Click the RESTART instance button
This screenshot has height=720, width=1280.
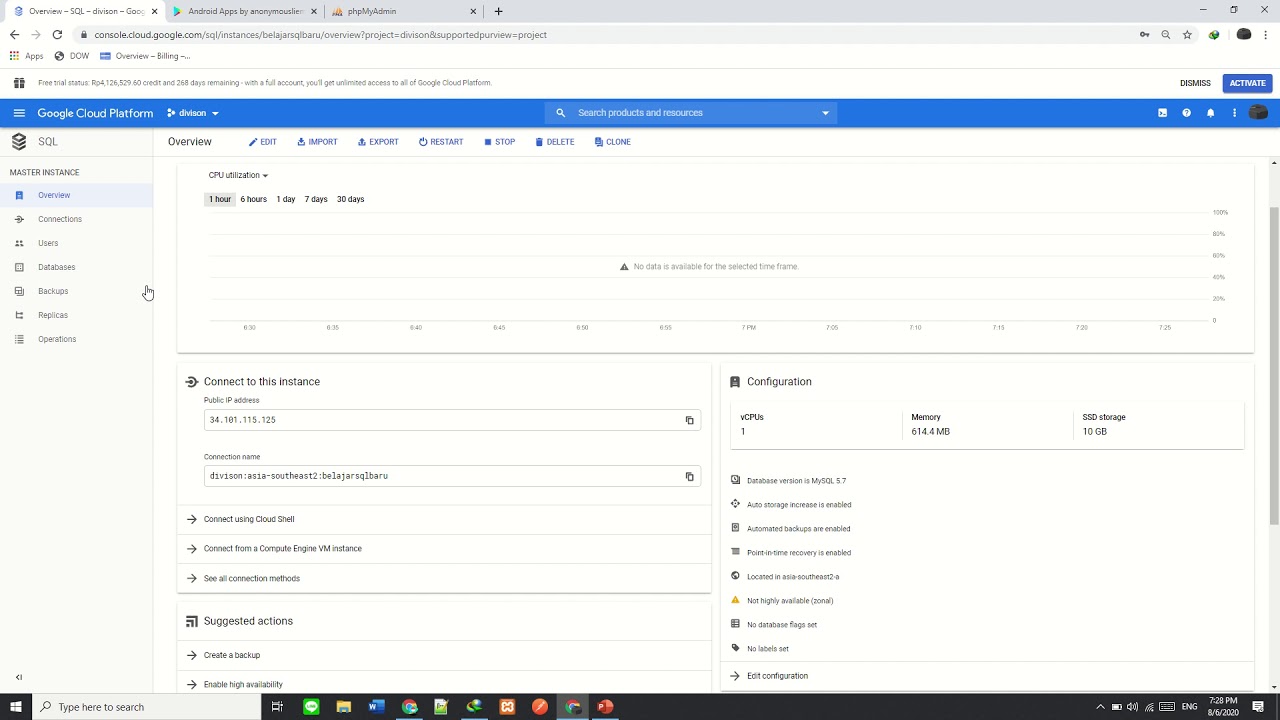coord(441,142)
